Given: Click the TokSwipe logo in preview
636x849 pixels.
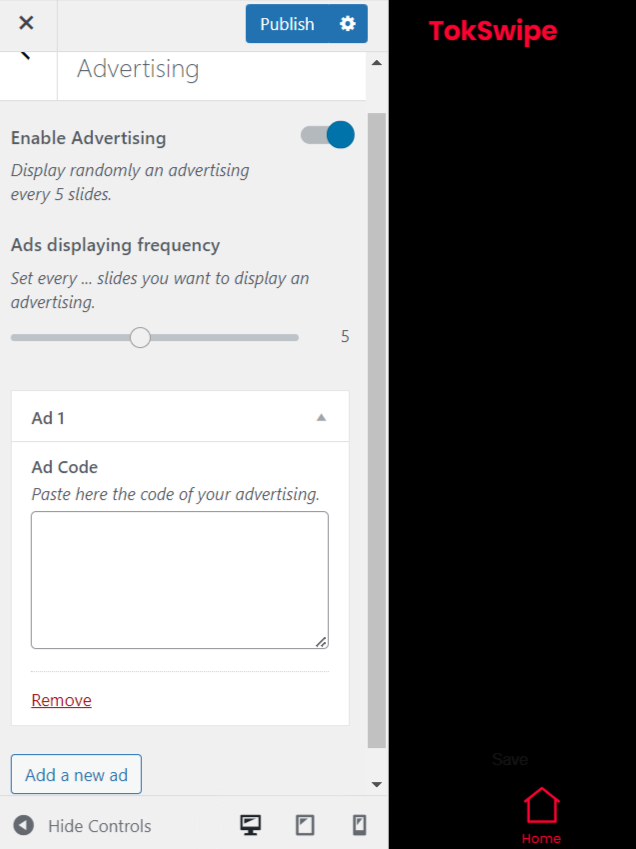Looking at the screenshot, I should (x=493, y=31).
